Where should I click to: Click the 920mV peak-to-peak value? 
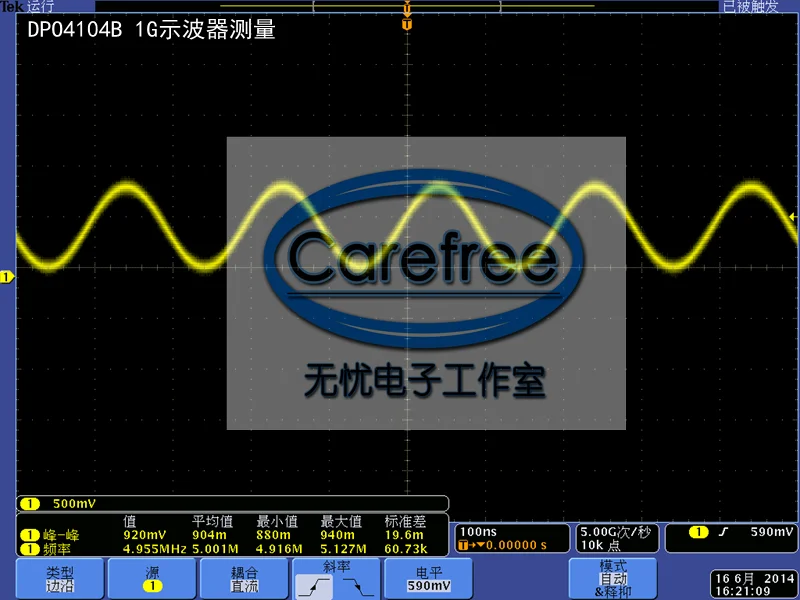[144, 535]
